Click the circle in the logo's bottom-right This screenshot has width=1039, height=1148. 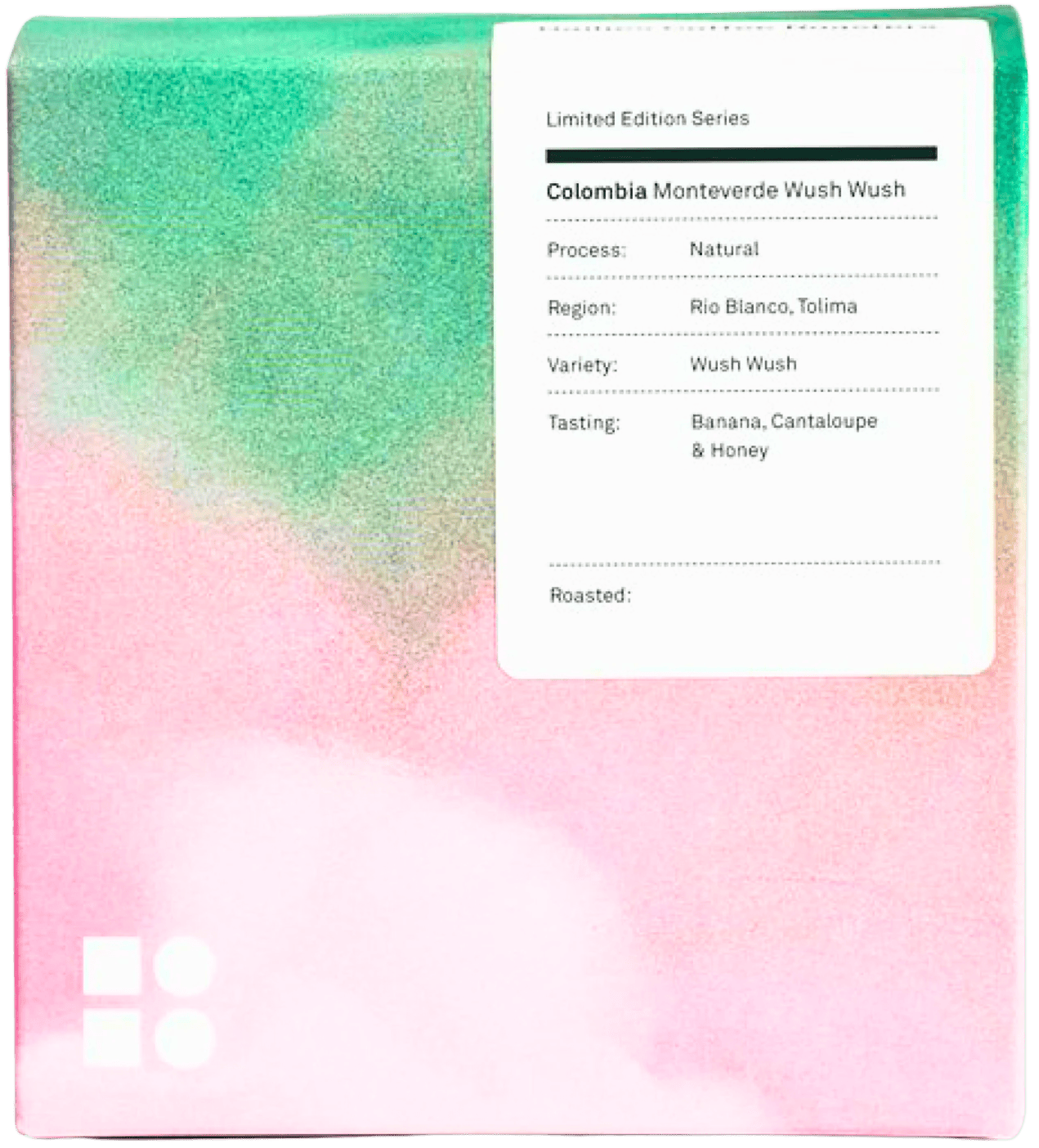click(185, 1038)
